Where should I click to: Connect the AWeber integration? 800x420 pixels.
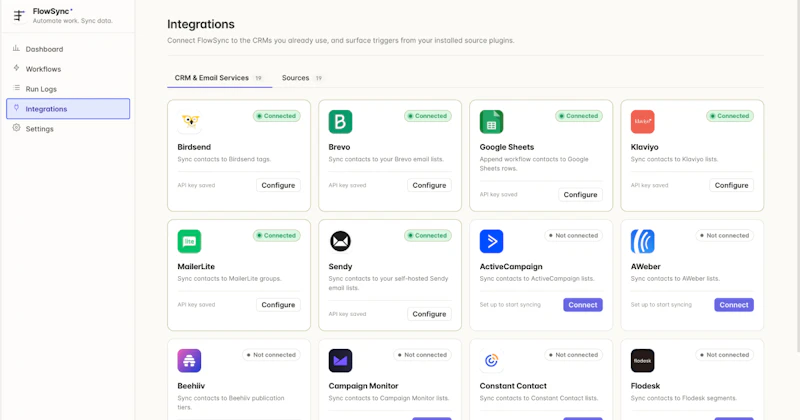coord(734,305)
